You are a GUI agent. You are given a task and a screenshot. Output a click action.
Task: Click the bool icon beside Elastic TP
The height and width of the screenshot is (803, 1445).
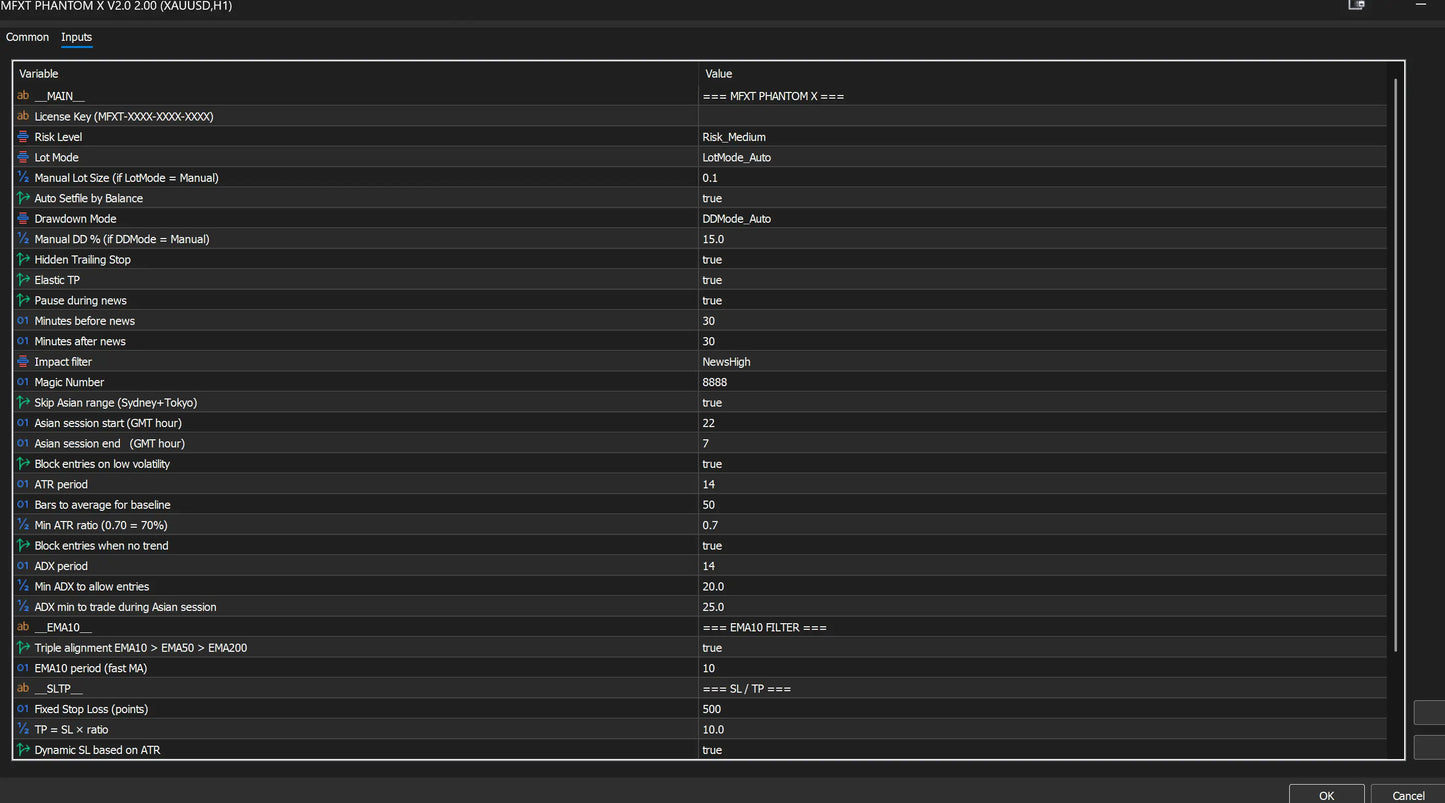(x=23, y=280)
